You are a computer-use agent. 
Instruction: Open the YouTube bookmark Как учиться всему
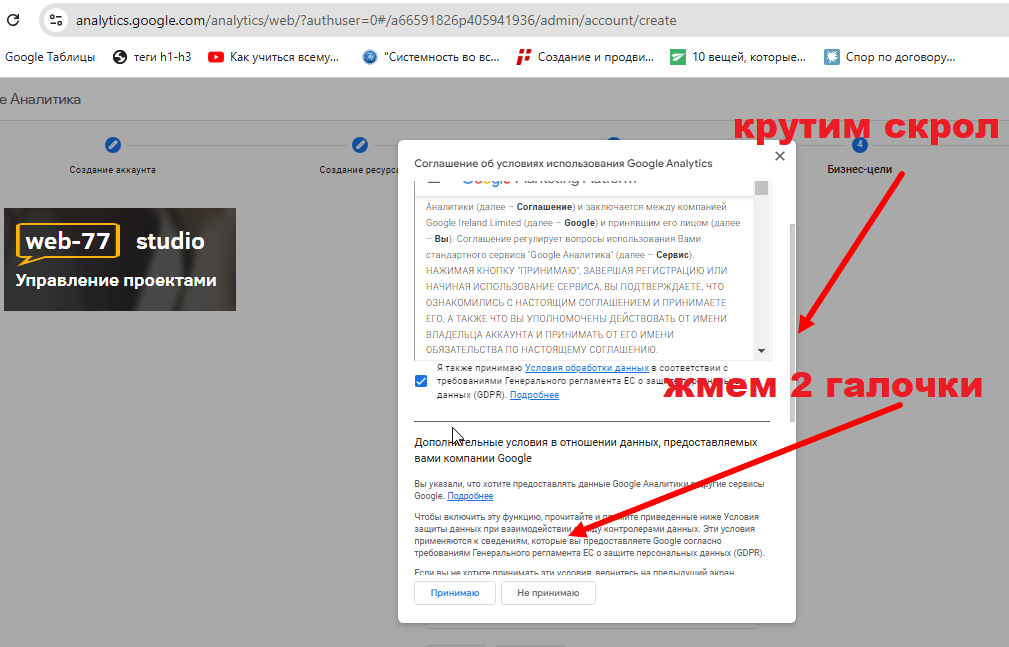(273, 57)
